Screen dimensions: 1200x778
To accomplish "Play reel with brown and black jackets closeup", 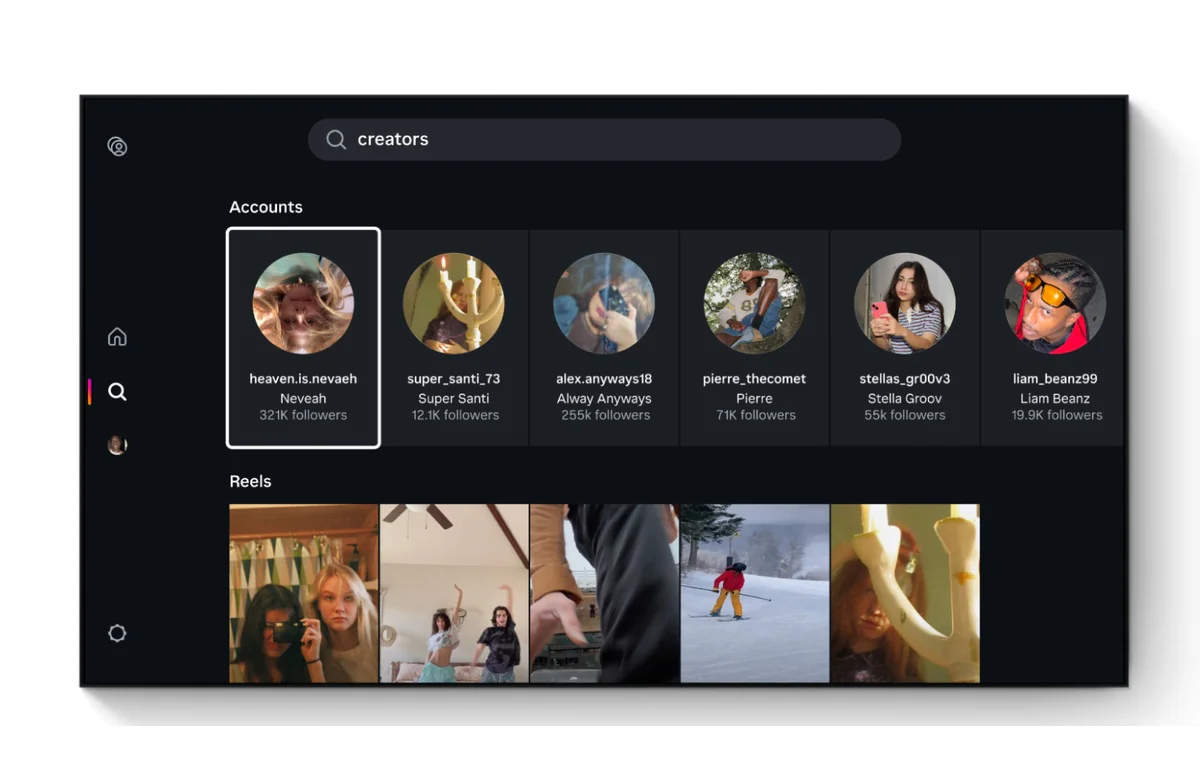I will coord(604,593).
